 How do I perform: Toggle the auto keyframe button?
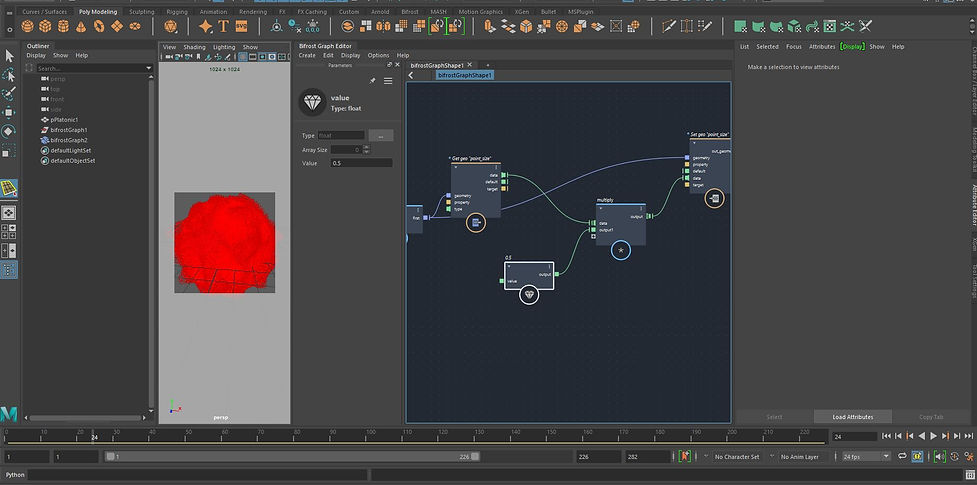(917, 457)
